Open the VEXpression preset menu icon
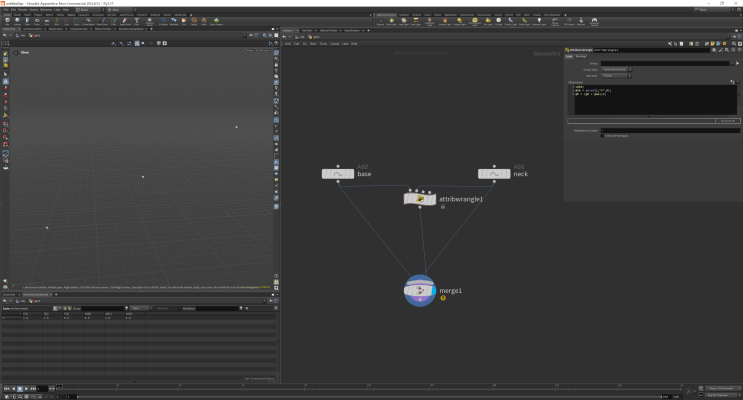The image size is (743, 400). 738,82
